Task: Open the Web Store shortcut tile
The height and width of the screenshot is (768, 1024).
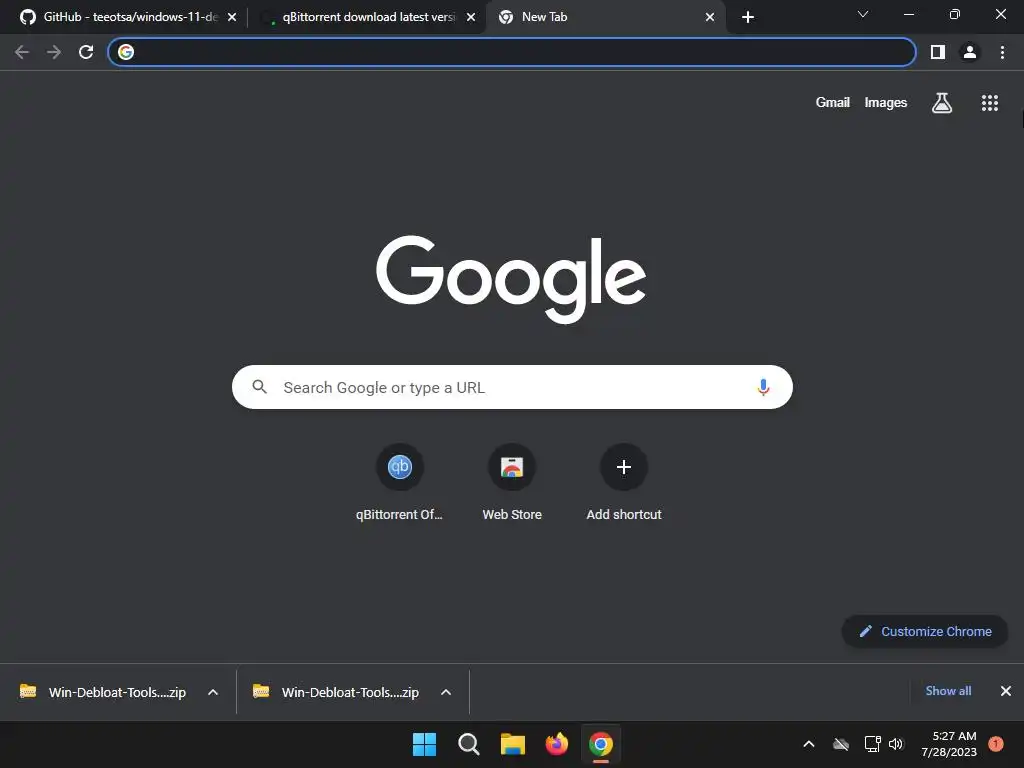Action: click(512, 483)
